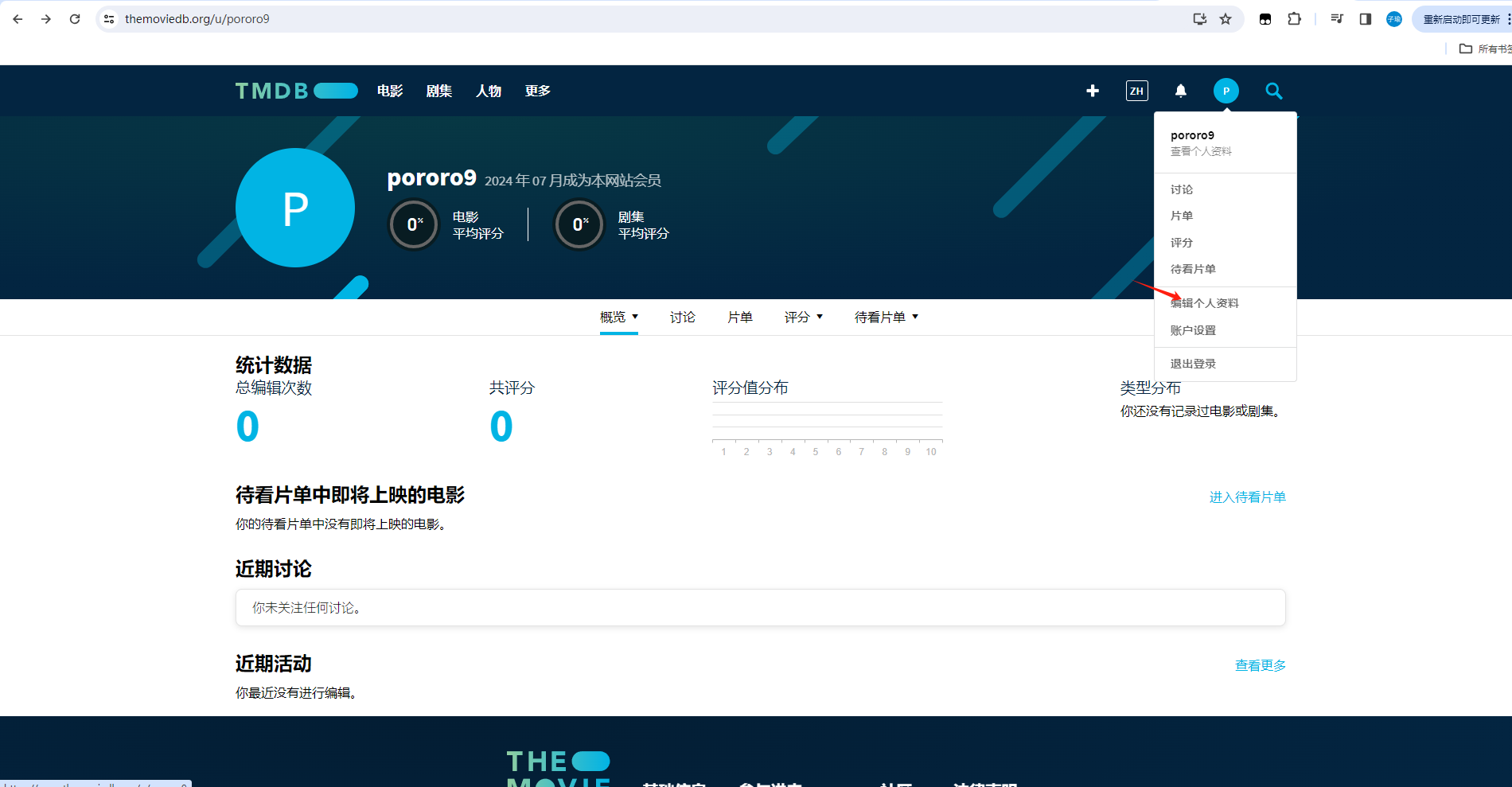Change language via ZH button
Image resolution: width=1512 pixels, height=787 pixels.
(1136, 91)
